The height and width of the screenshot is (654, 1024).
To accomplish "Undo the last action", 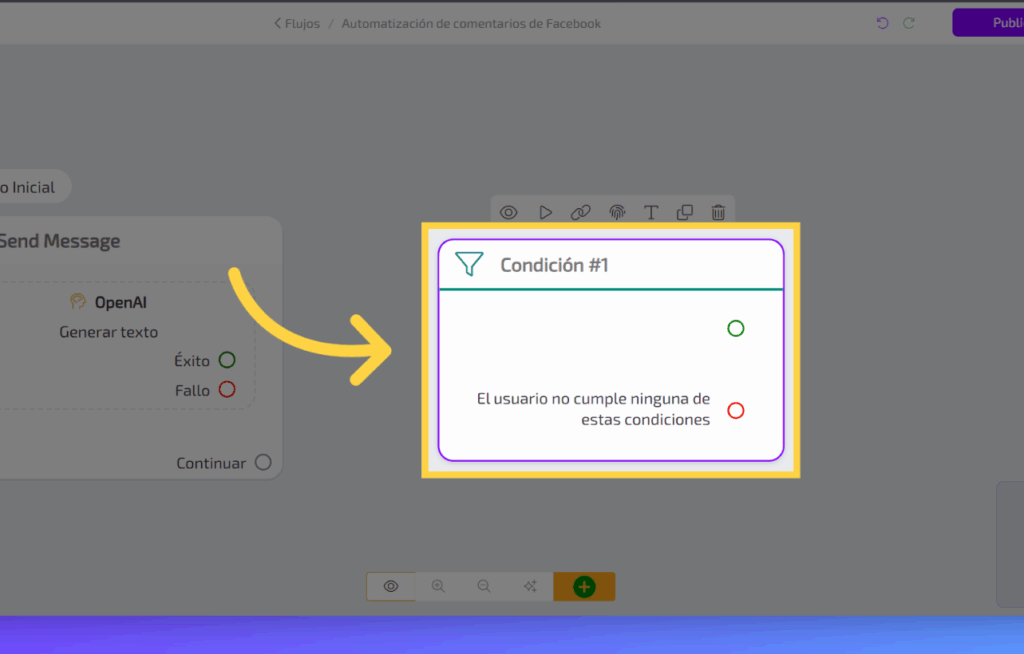I will point(882,23).
